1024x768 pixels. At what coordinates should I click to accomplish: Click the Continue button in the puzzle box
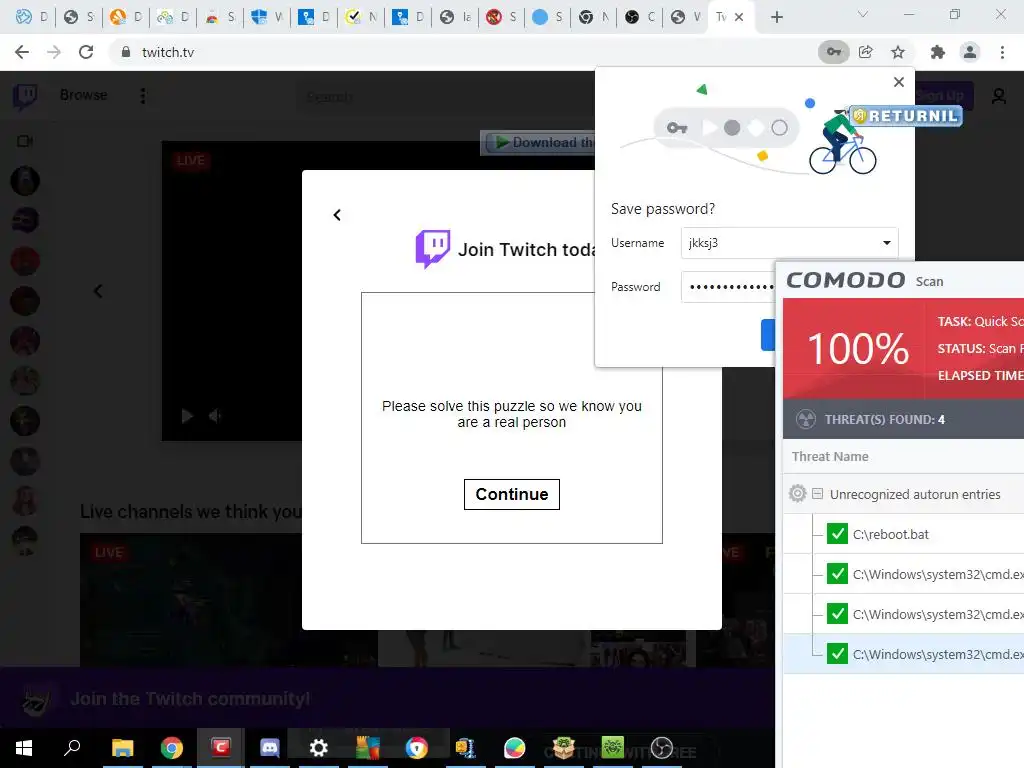point(511,494)
